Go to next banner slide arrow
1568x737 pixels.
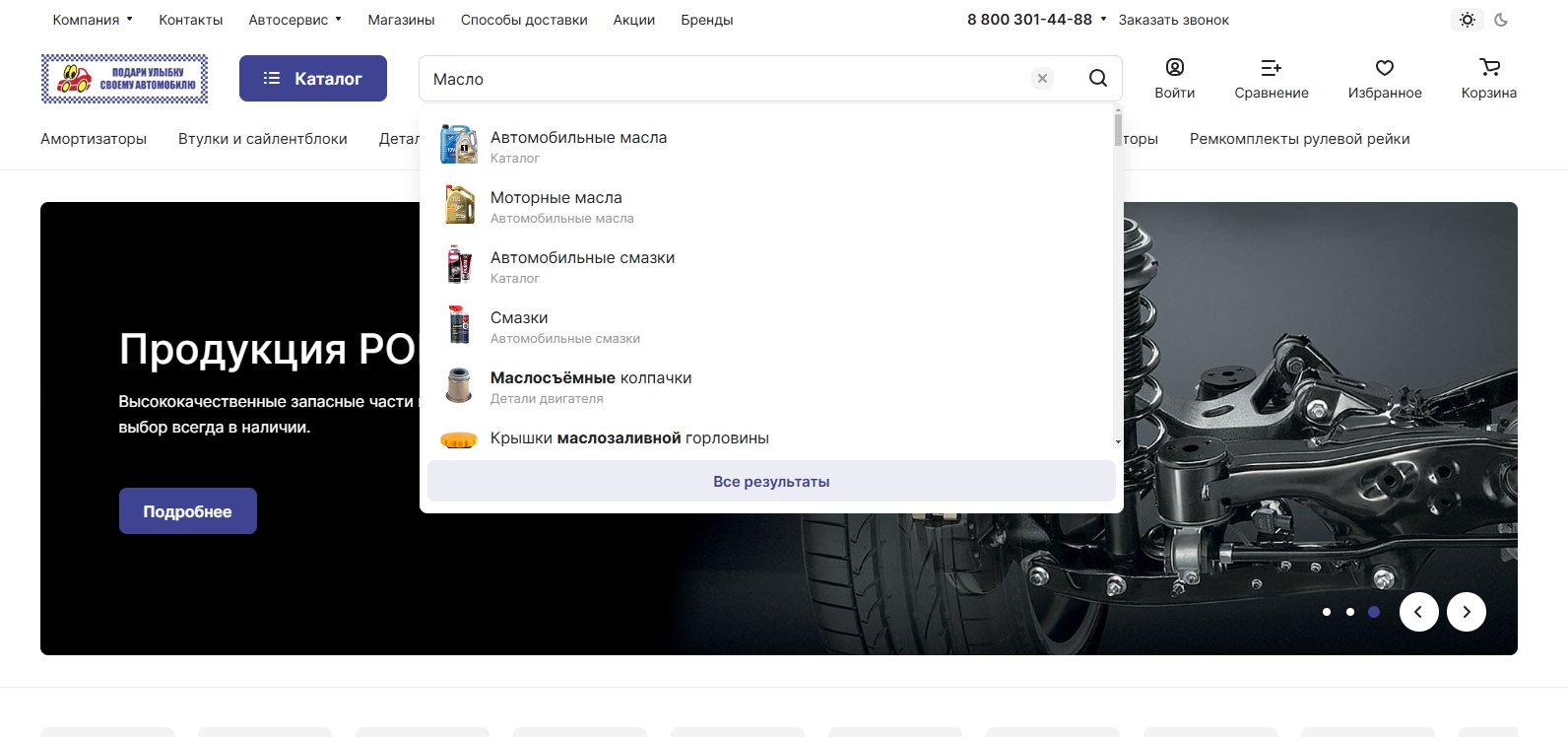pyautogui.click(x=1466, y=612)
